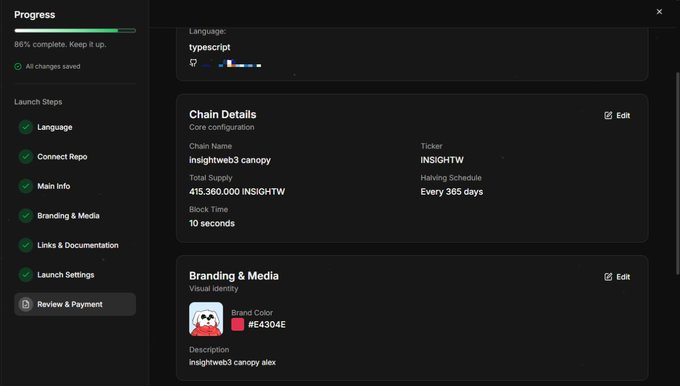
Task: Click the total supply '415.360.000 INSIGHTW'
Action: [237, 192]
